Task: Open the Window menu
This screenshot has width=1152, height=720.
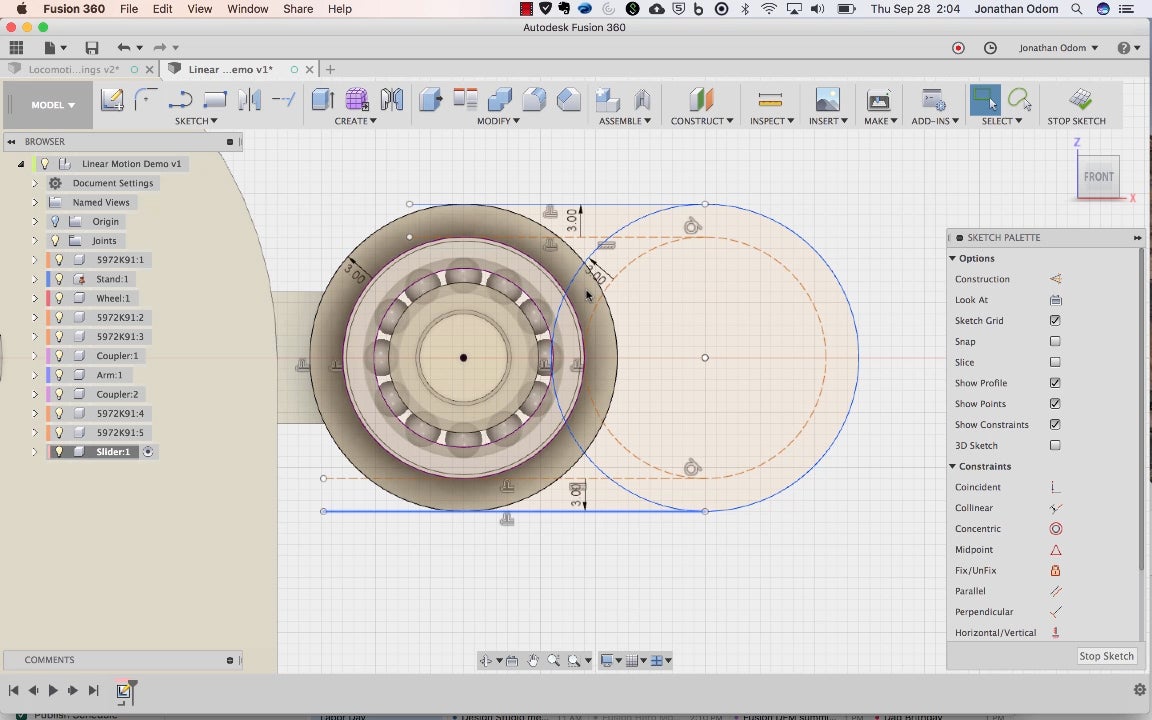Action: (x=247, y=9)
